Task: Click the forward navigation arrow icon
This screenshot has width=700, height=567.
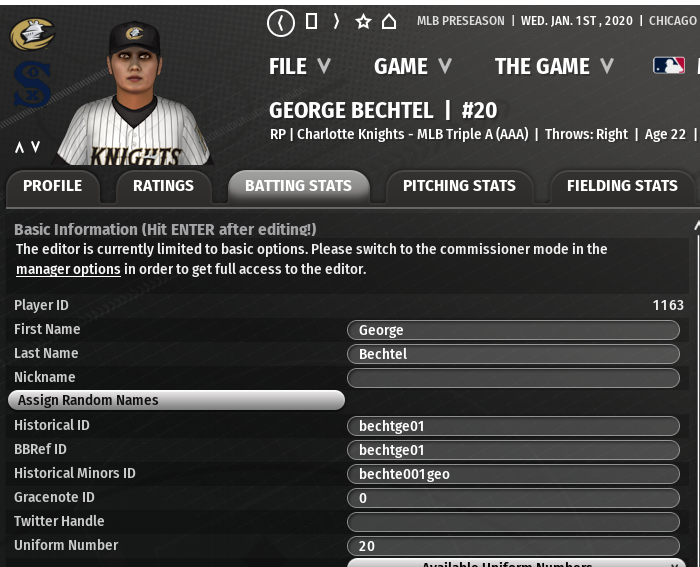Action: click(x=336, y=21)
